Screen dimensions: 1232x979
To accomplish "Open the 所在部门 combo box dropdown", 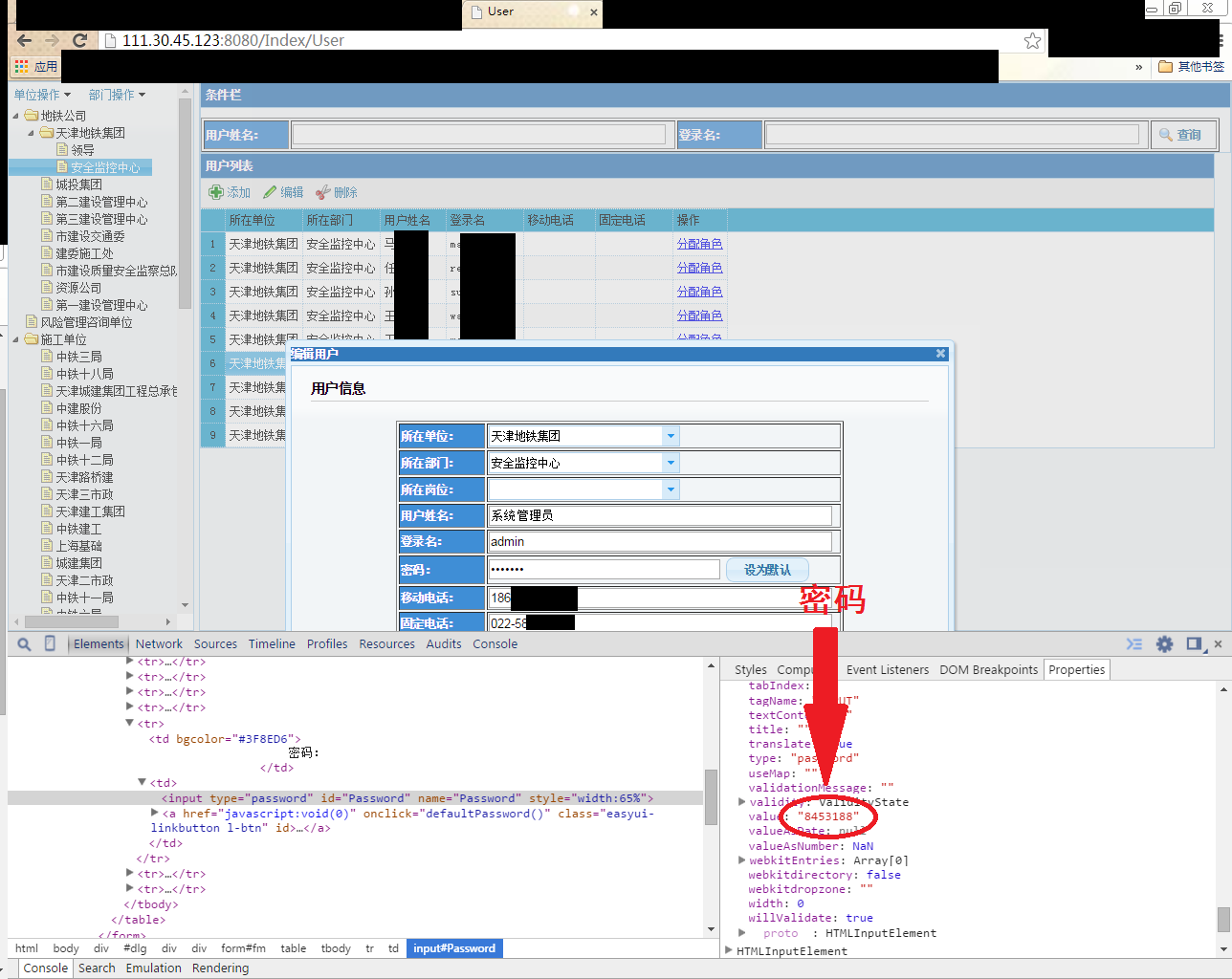I will click(x=671, y=463).
